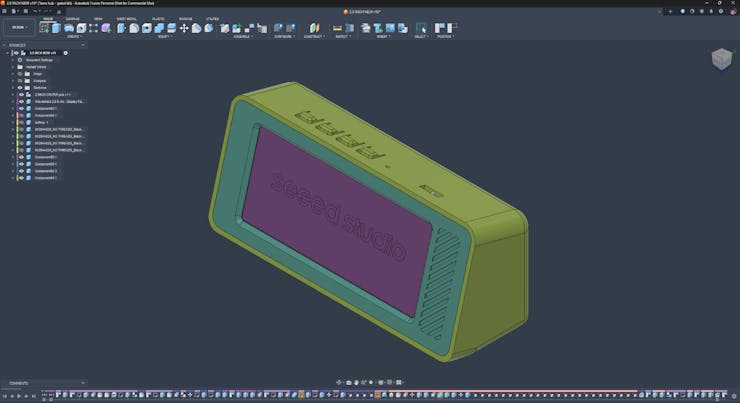Toggle visibility of the Origin folder
The height and width of the screenshot is (403, 740).
20,74
